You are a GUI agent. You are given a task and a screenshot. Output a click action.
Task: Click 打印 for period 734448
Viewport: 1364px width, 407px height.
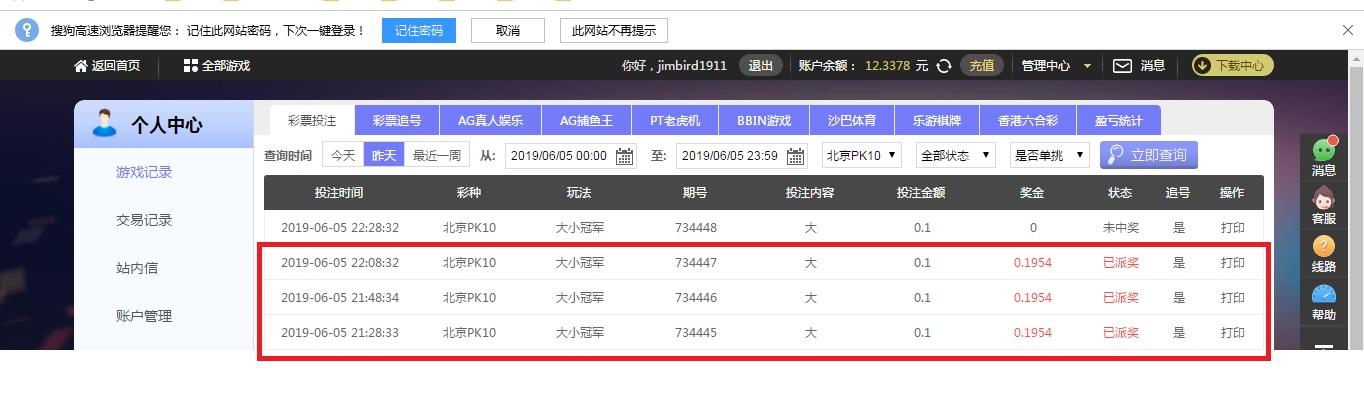pos(1233,228)
